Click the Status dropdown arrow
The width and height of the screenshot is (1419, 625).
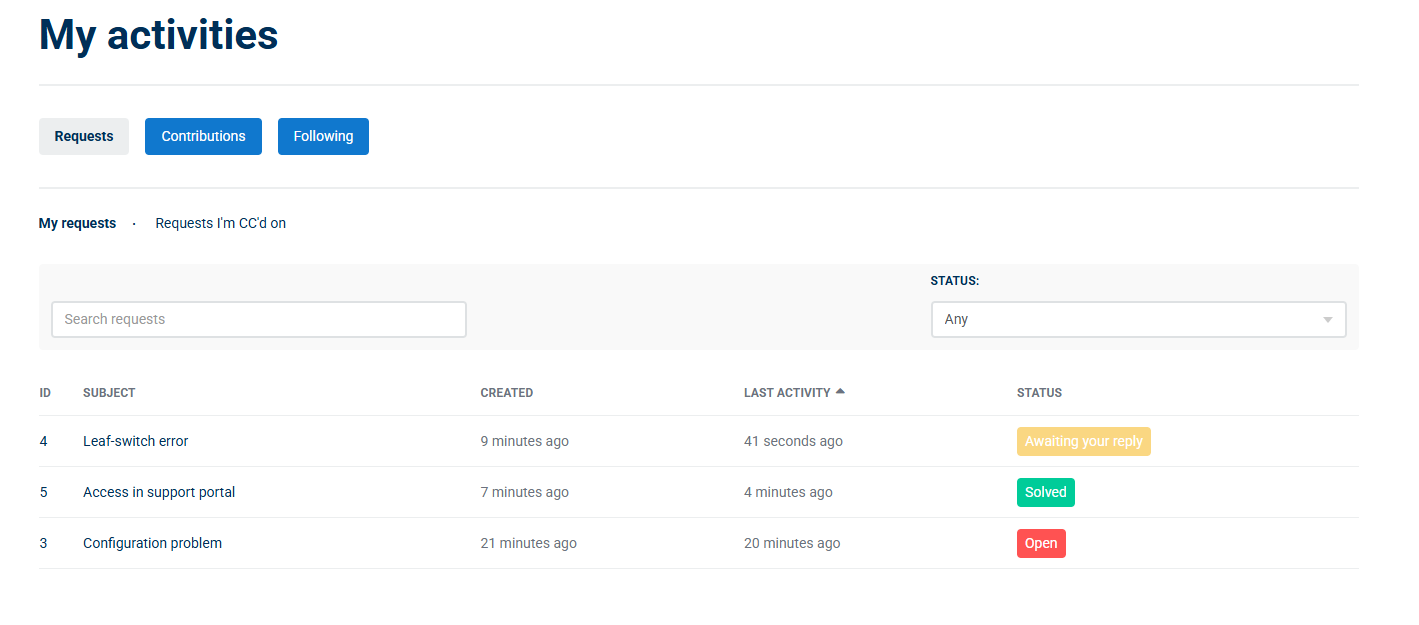coord(1328,320)
